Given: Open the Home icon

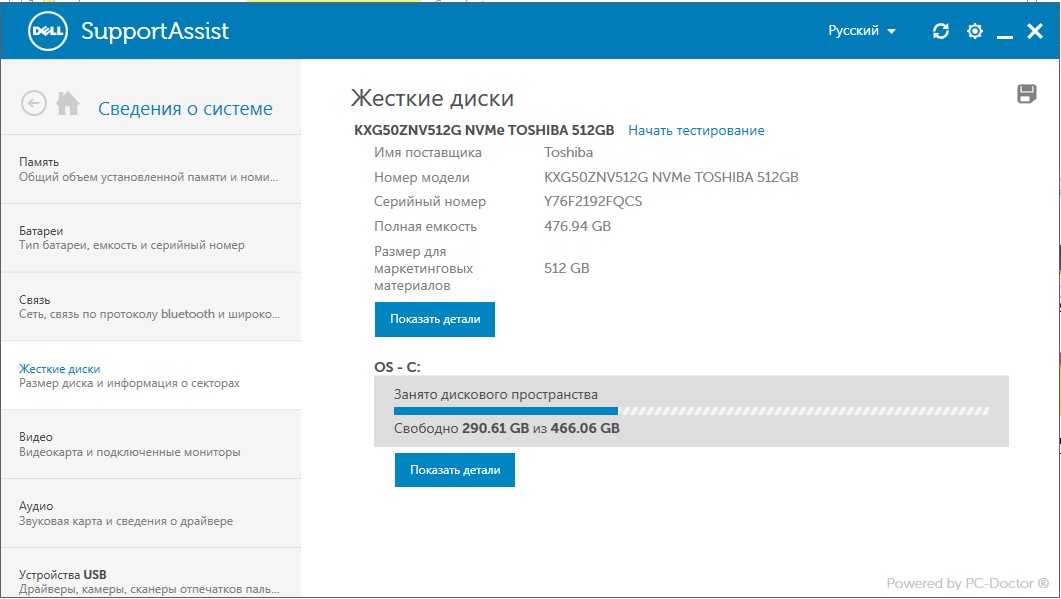Looking at the screenshot, I should point(68,104).
